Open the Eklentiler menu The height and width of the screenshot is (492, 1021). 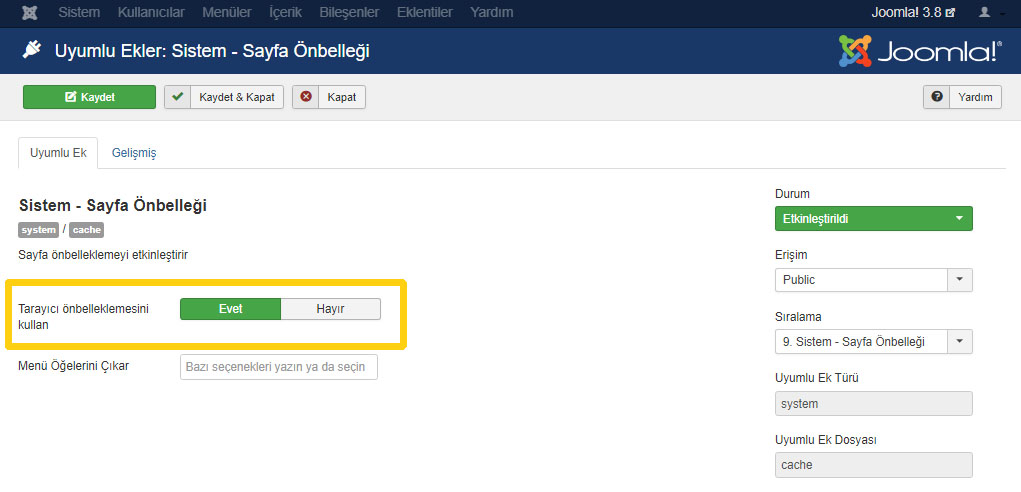[424, 13]
